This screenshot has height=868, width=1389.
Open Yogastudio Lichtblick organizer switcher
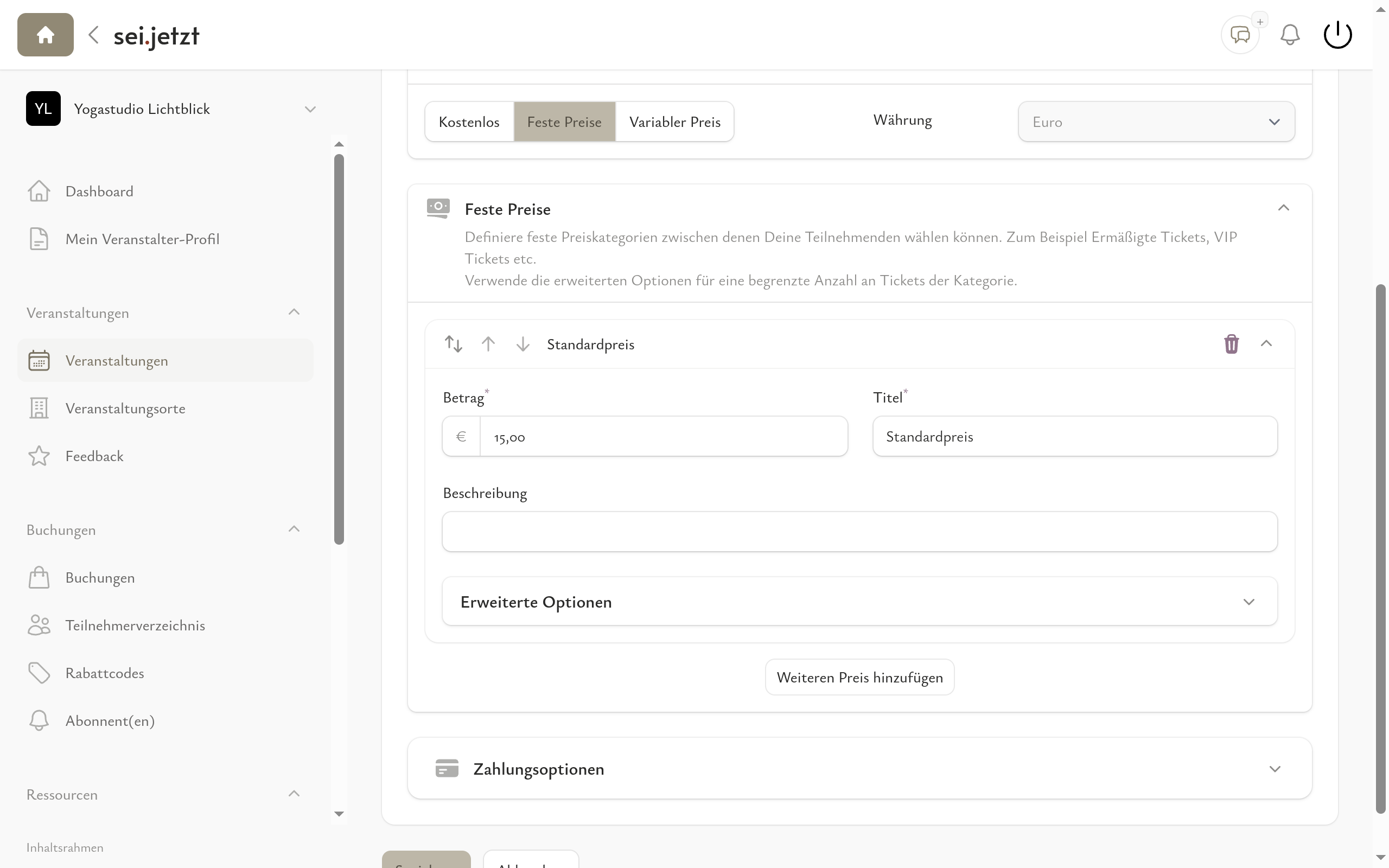pyautogui.click(x=170, y=109)
